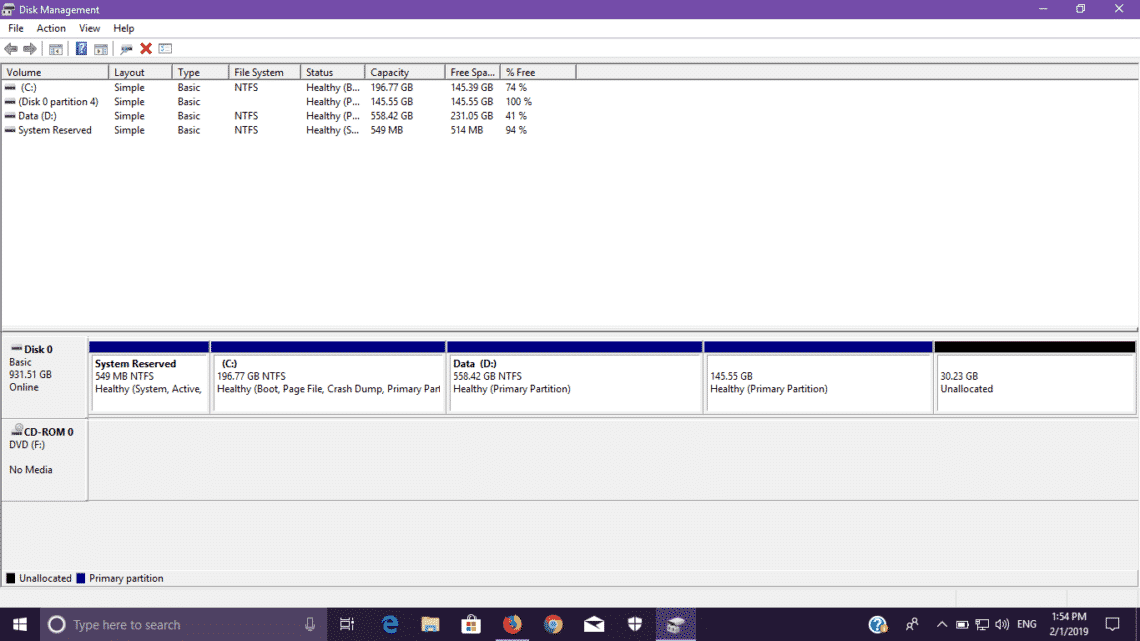The height and width of the screenshot is (641, 1140).
Task: Click the Back arrow toolbar icon
Action: point(11,49)
